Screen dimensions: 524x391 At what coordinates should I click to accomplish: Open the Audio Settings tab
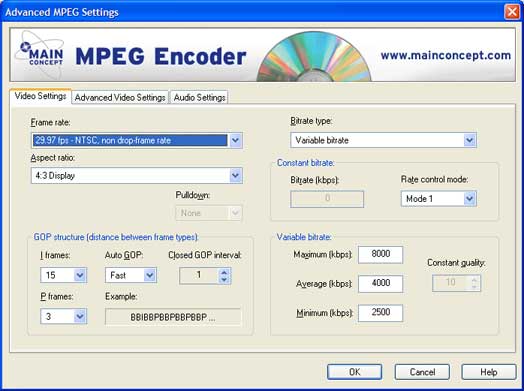click(x=200, y=97)
